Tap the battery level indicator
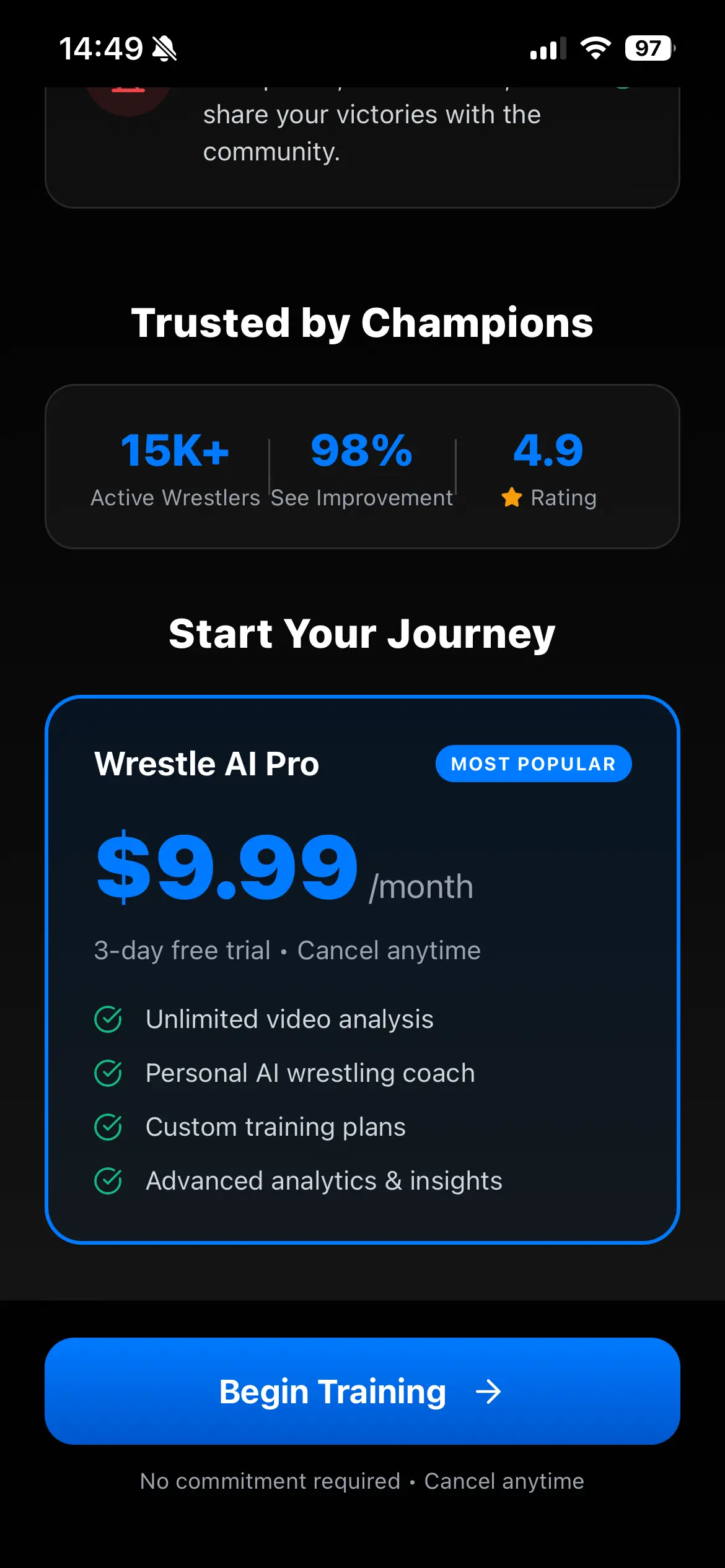 coord(649,48)
